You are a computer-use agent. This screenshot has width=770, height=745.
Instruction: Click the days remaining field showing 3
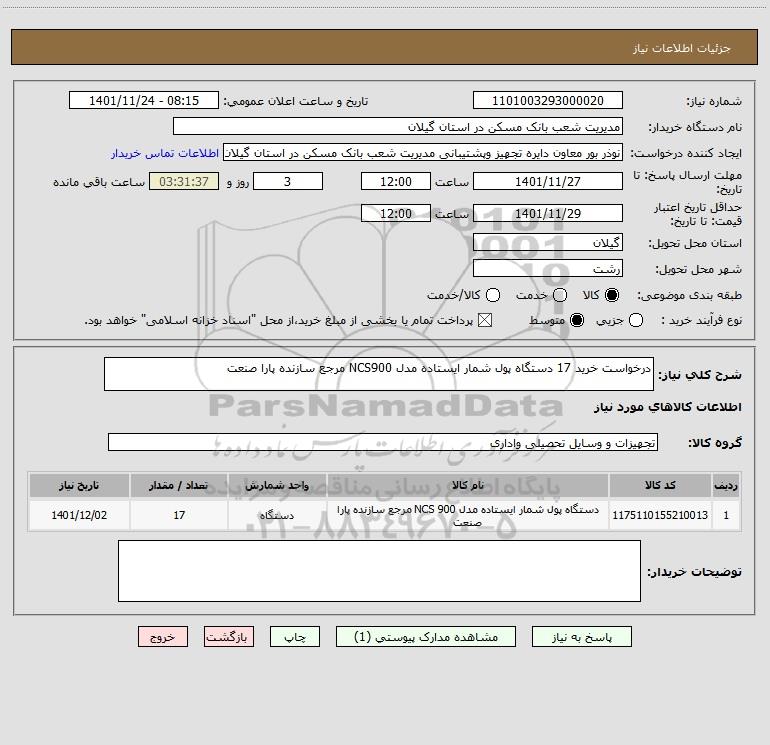[288, 181]
